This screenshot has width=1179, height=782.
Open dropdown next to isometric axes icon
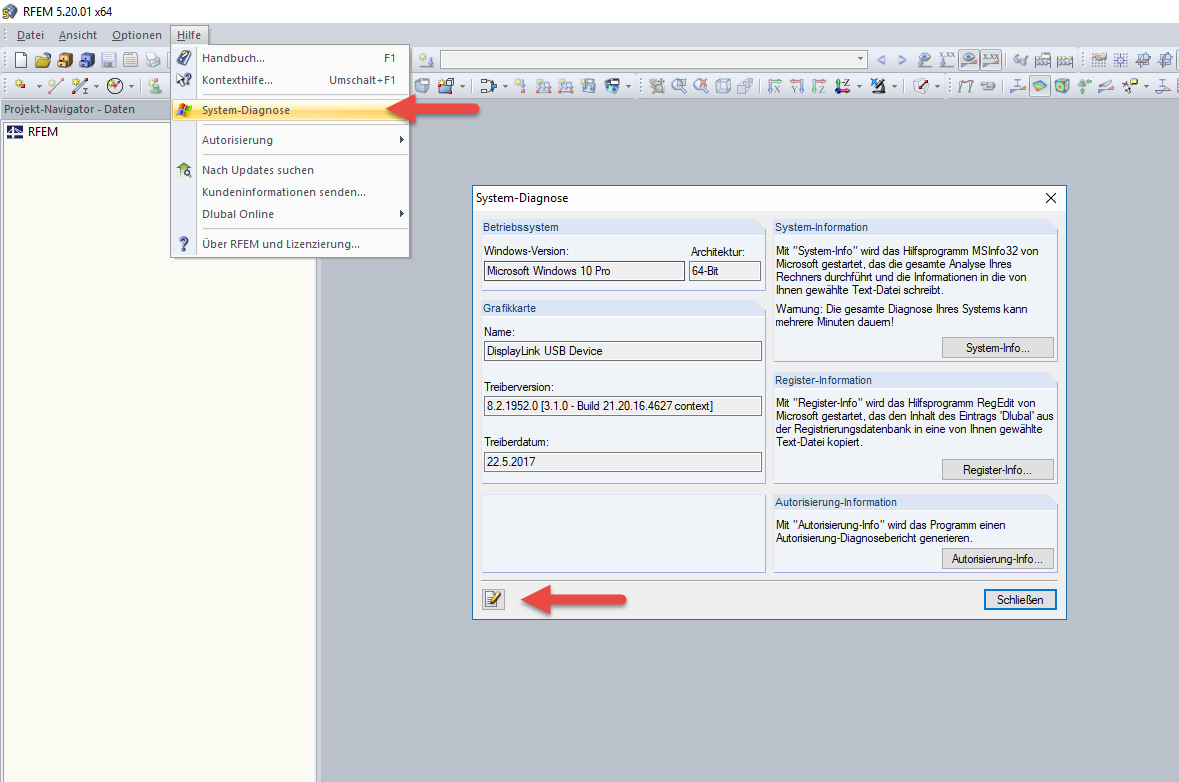tap(859, 86)
